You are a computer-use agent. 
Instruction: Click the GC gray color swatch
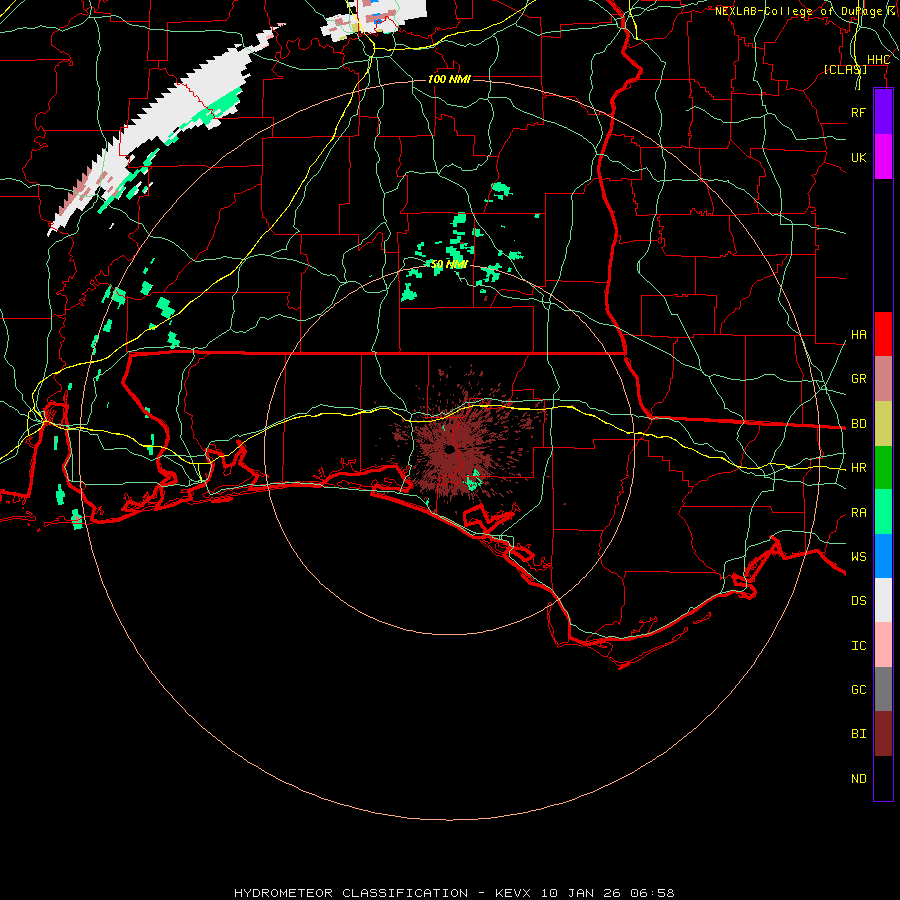click(883, 689)
